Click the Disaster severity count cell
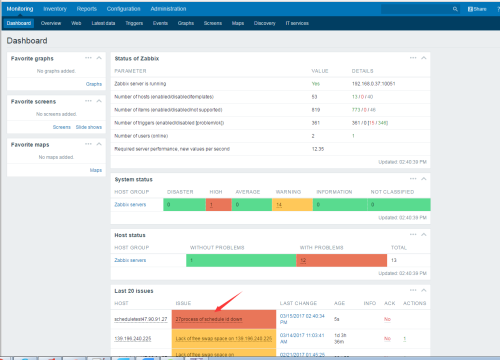This screenshot has height=360, width=500. tap(184, 205)
